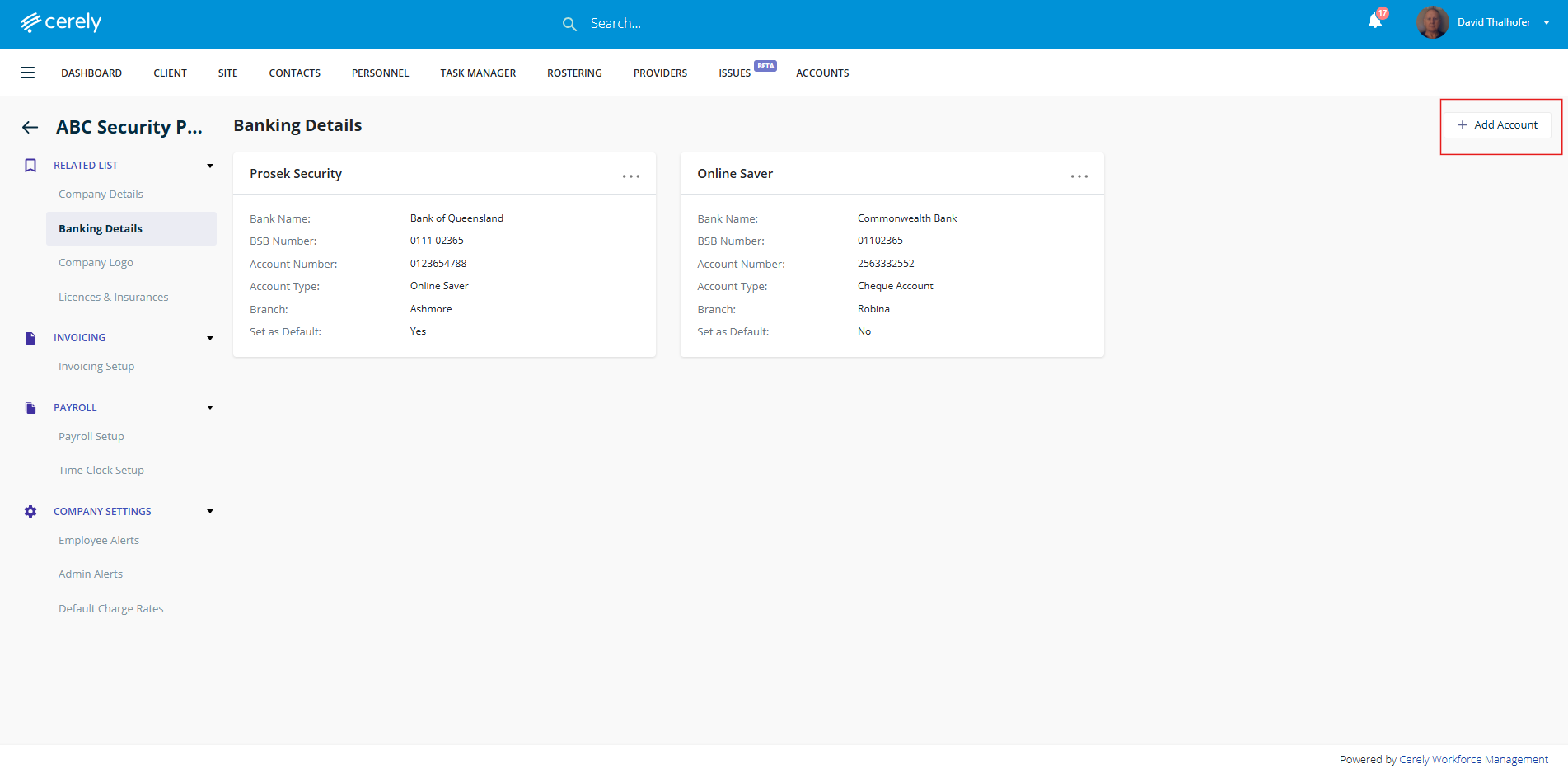This screenshot has width=1568, height=769.
Task: Open Company Logo page
Action: click(x=96, y=263)
